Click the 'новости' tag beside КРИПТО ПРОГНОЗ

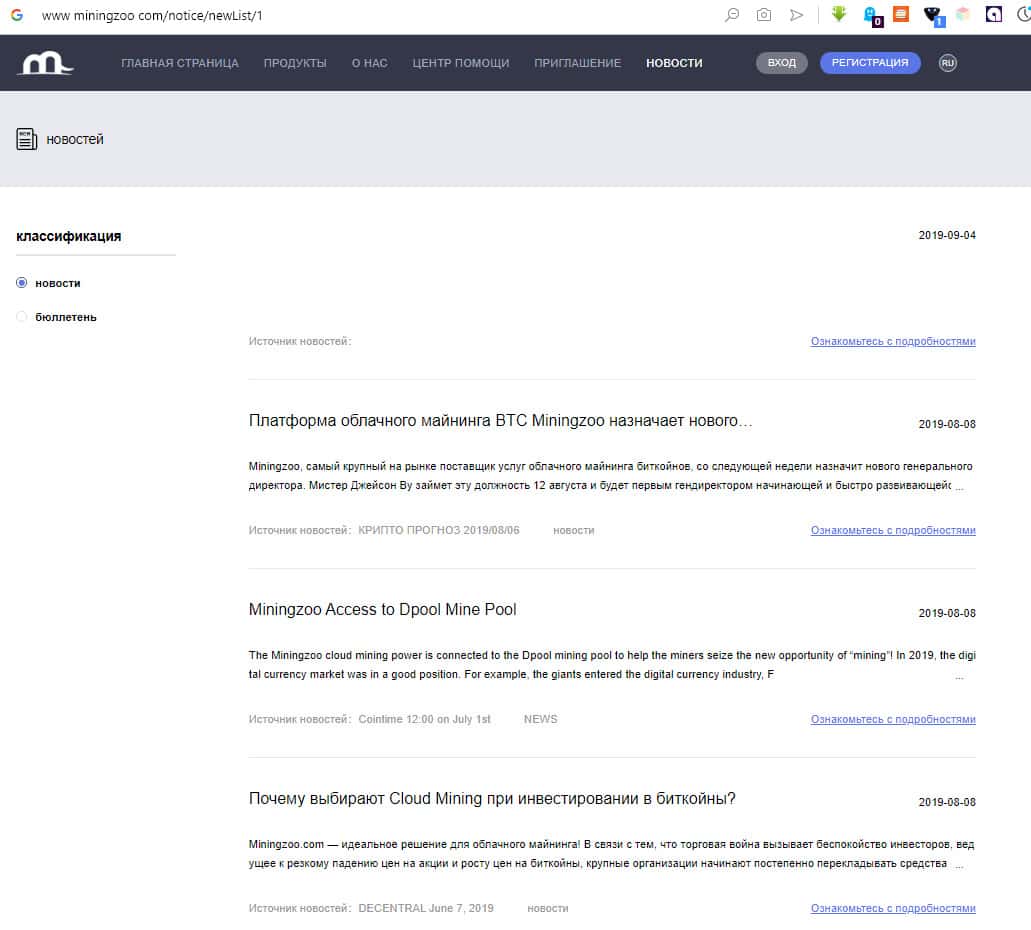pyautogui.click(x=573, y=530)
